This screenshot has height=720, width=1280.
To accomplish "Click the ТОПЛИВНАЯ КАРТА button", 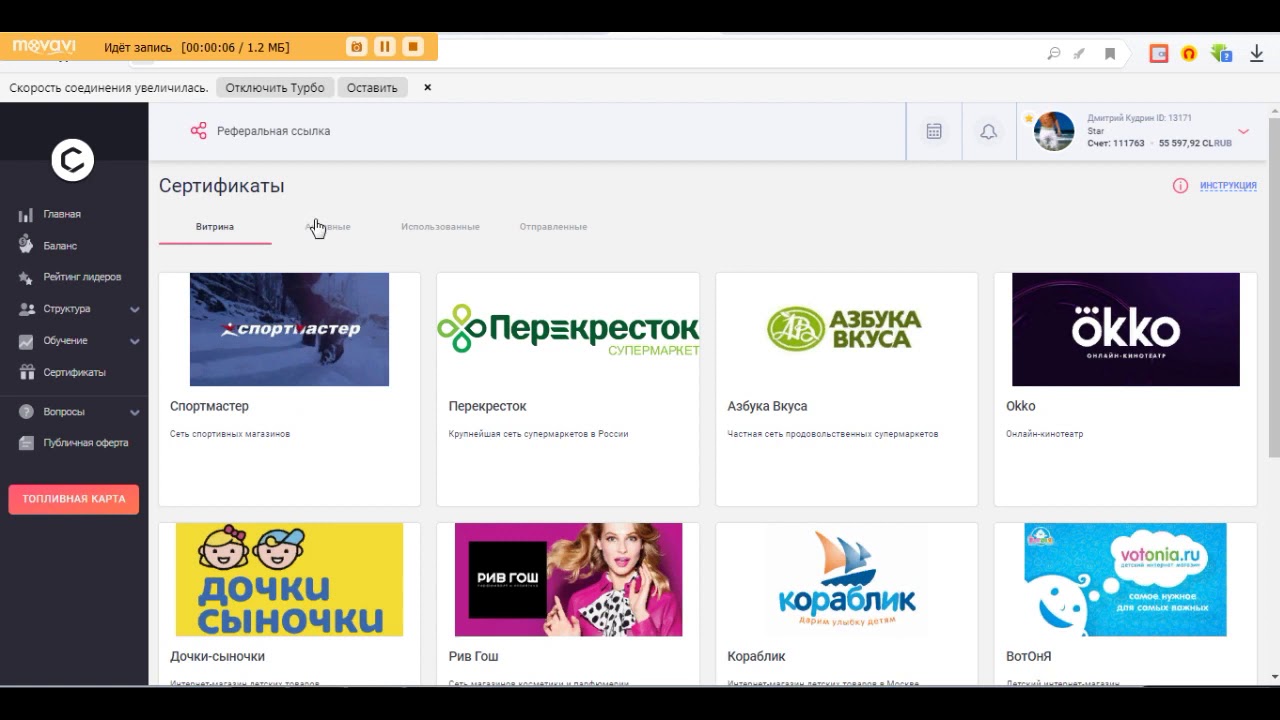I will [74, 499].
